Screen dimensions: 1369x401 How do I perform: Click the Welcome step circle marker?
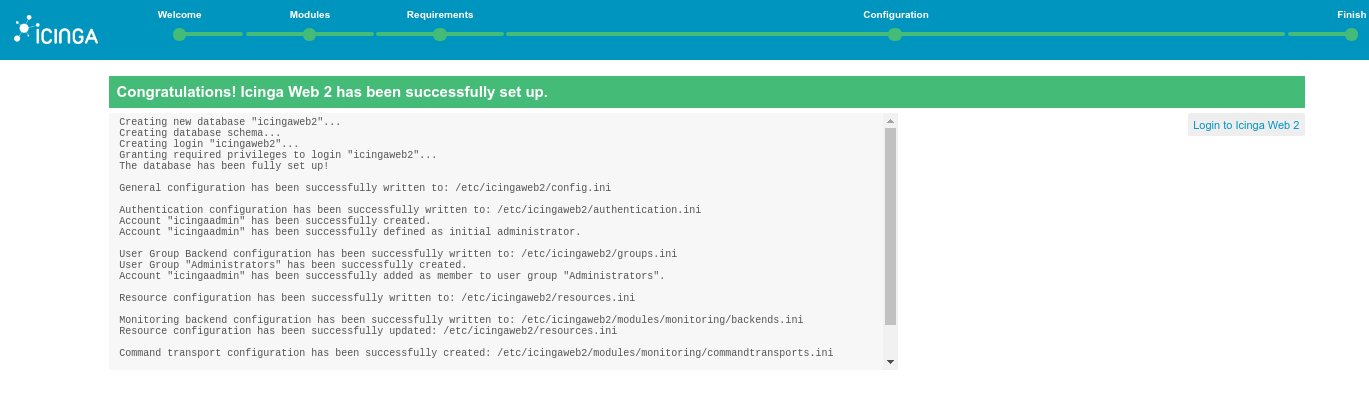click(180, 34)
